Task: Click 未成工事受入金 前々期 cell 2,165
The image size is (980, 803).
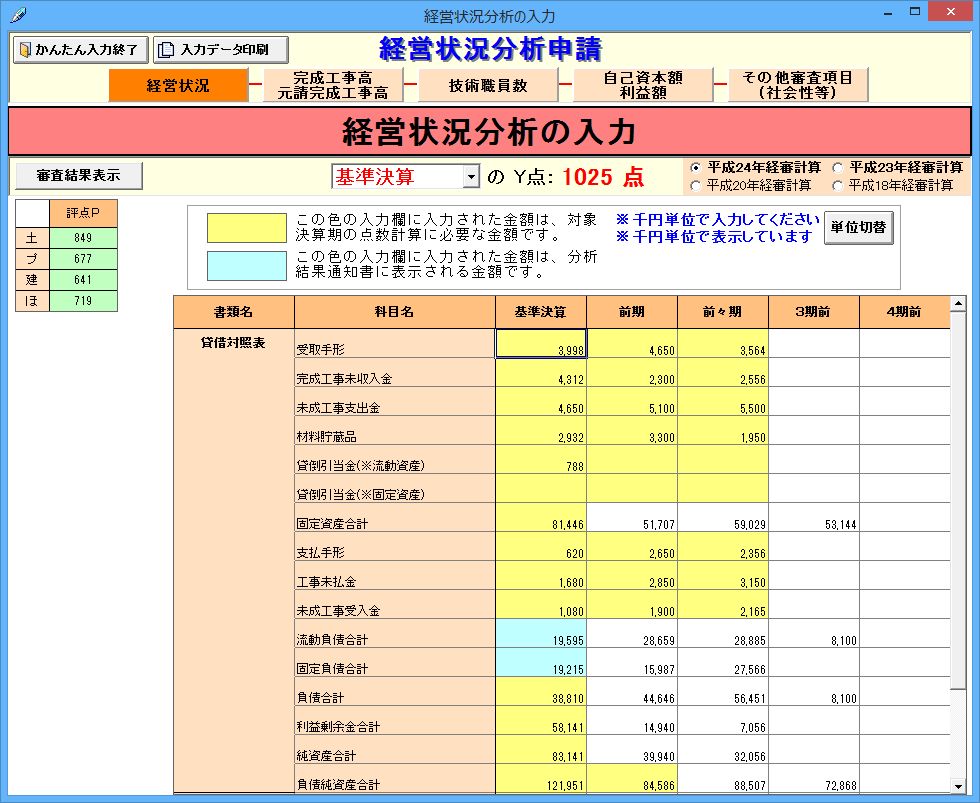Action: pyautogui.click(x=723, y=605)
